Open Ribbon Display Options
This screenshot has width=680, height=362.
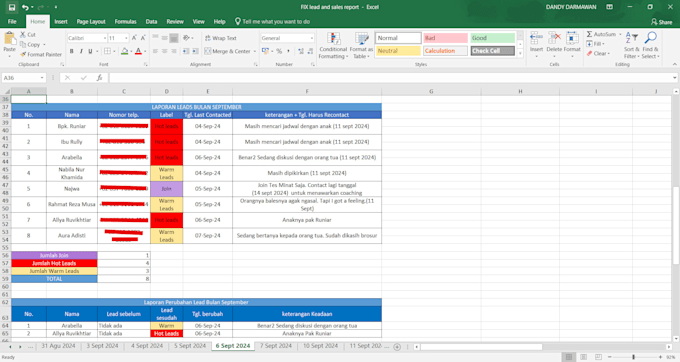(x=610, y=7)
